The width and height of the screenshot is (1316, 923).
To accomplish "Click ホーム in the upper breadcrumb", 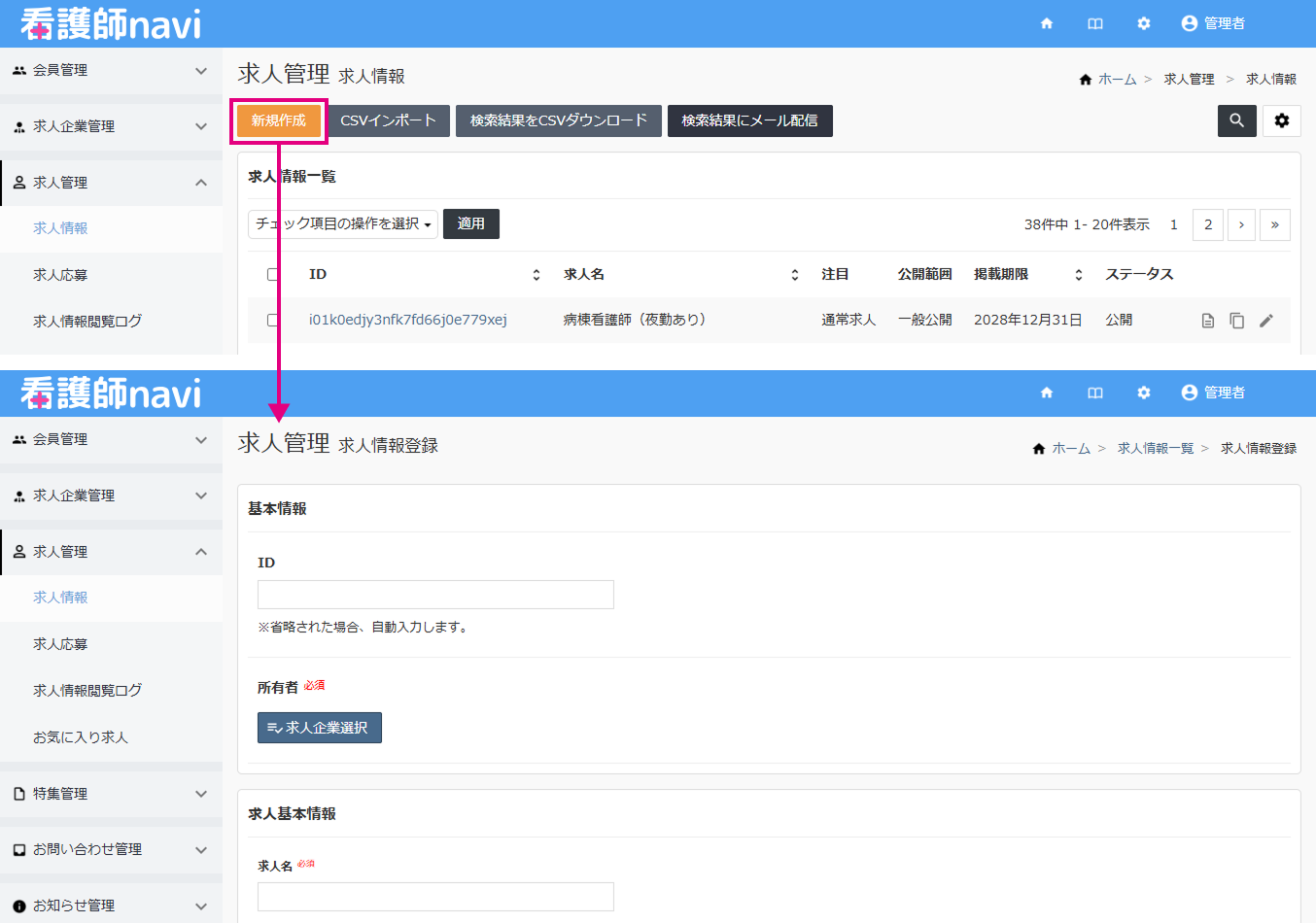I will (1118, 80).
